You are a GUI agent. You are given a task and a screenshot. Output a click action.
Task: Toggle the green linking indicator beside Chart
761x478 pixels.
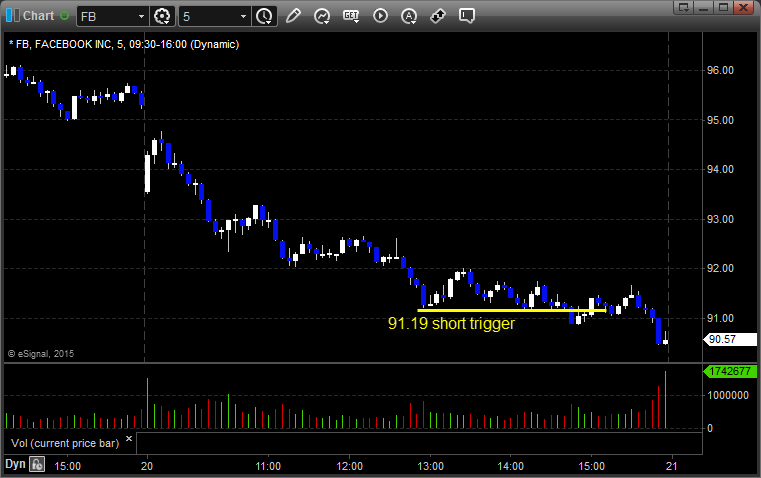point(65,16)
